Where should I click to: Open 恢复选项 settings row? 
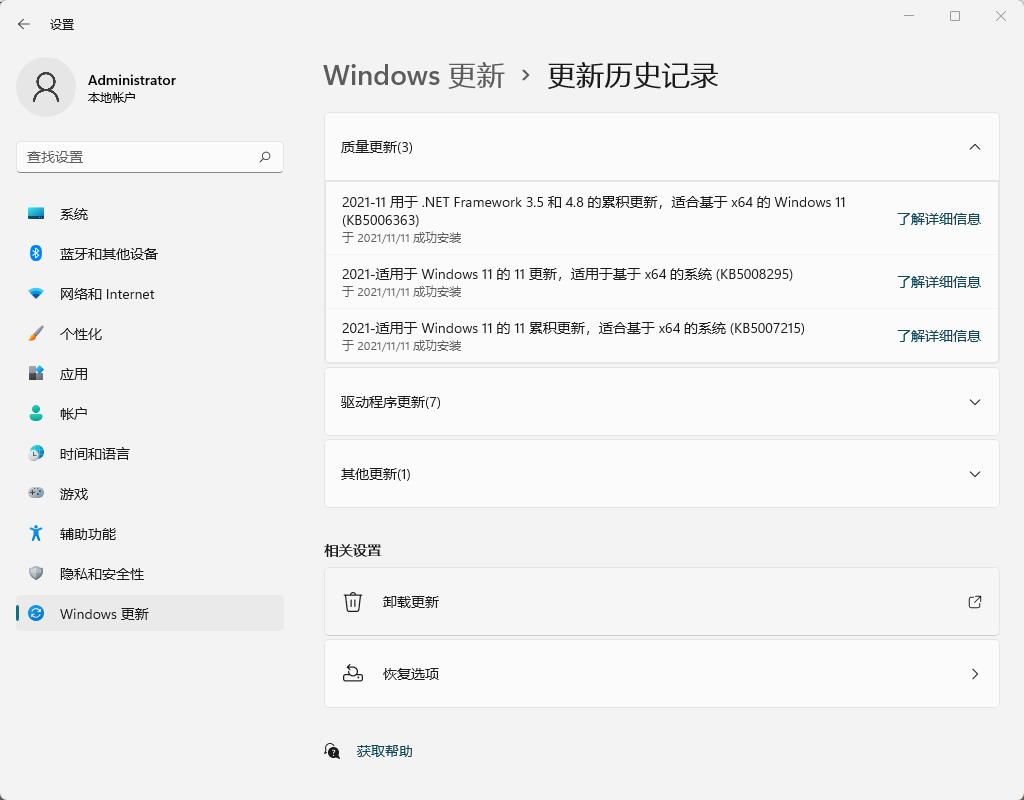(662, 673)
